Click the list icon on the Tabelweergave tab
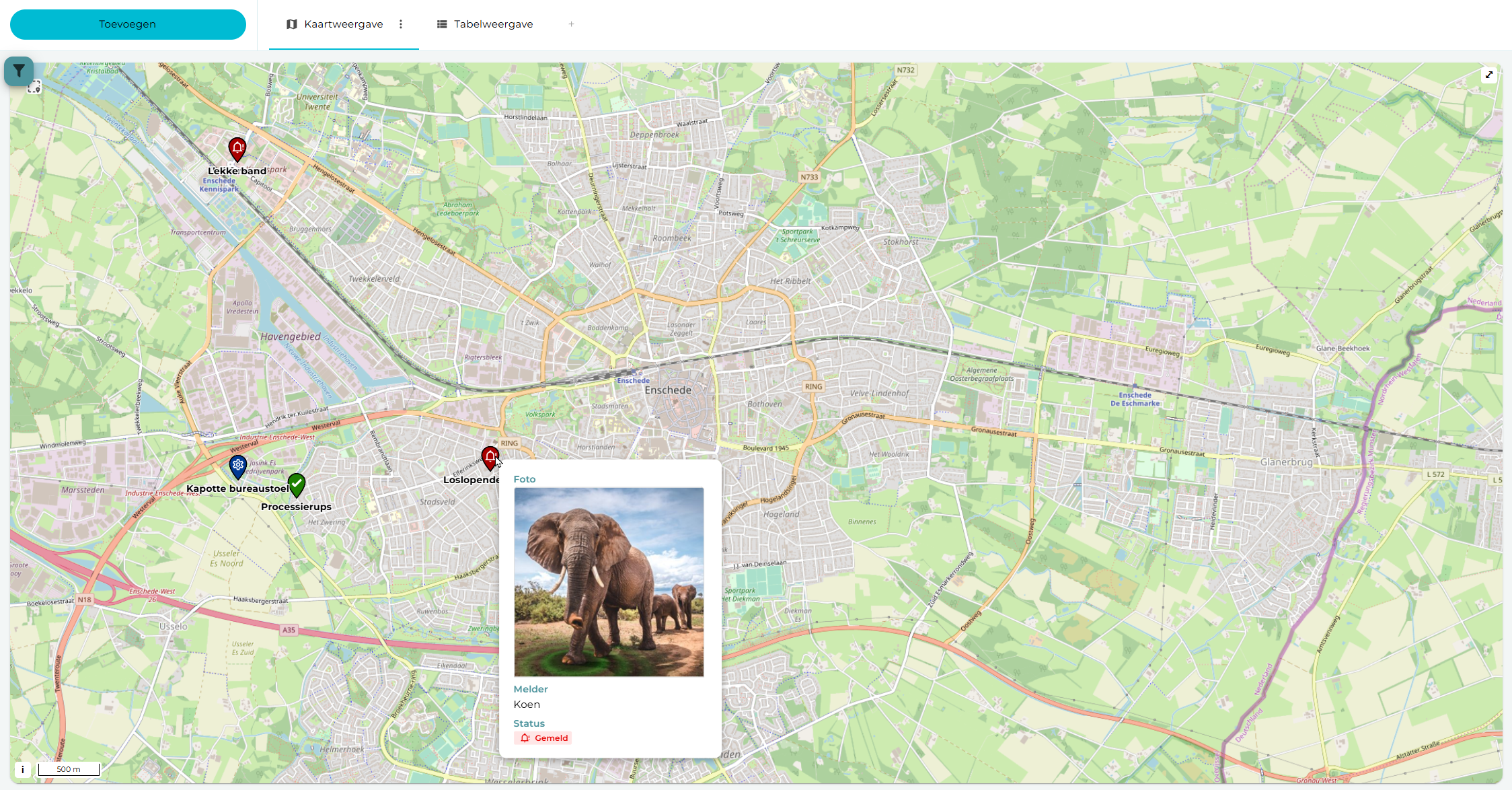The image size is (1512, 790). pyautogui.click(x=441, y=24)
